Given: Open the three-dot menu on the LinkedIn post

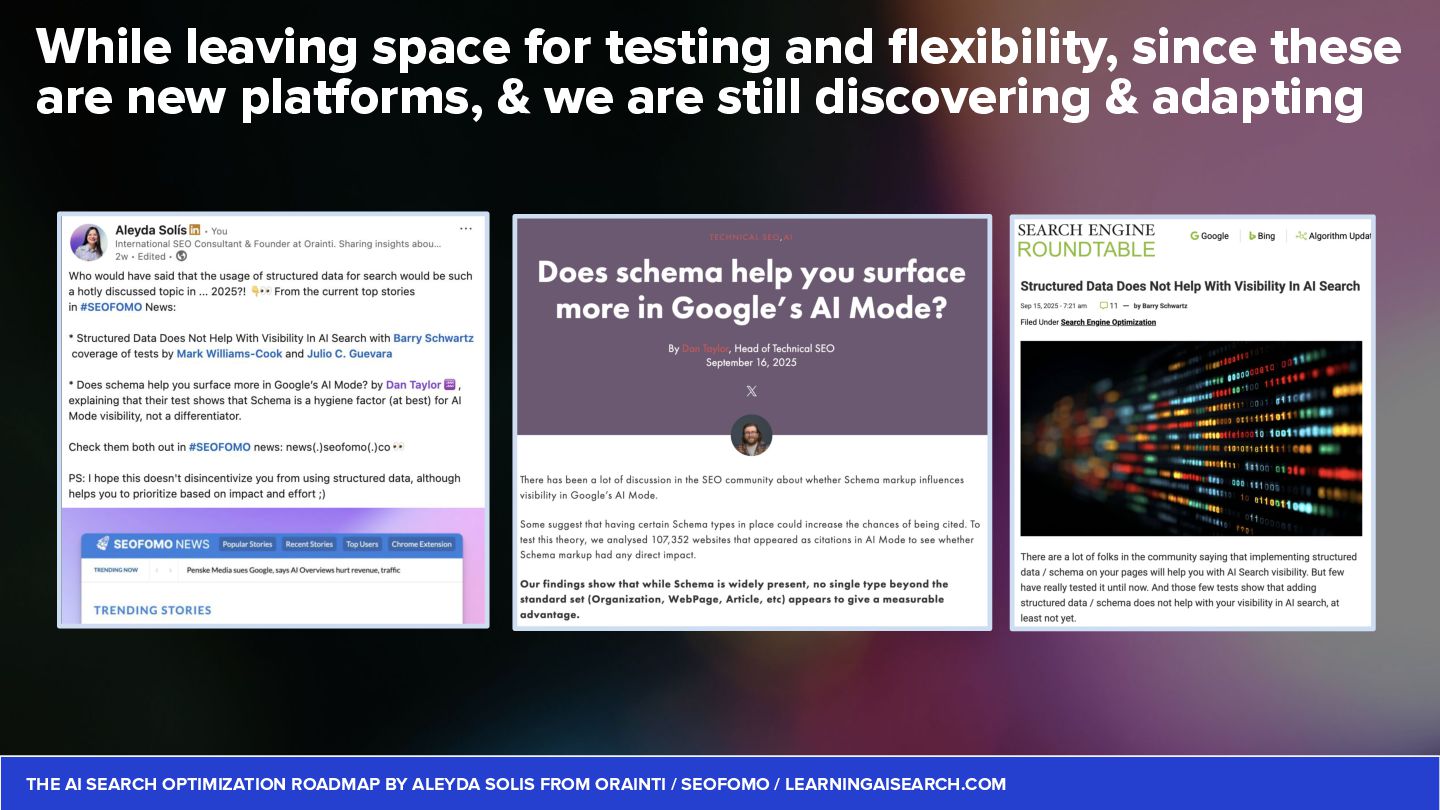Looking at the screenshot, I should 466,229.
